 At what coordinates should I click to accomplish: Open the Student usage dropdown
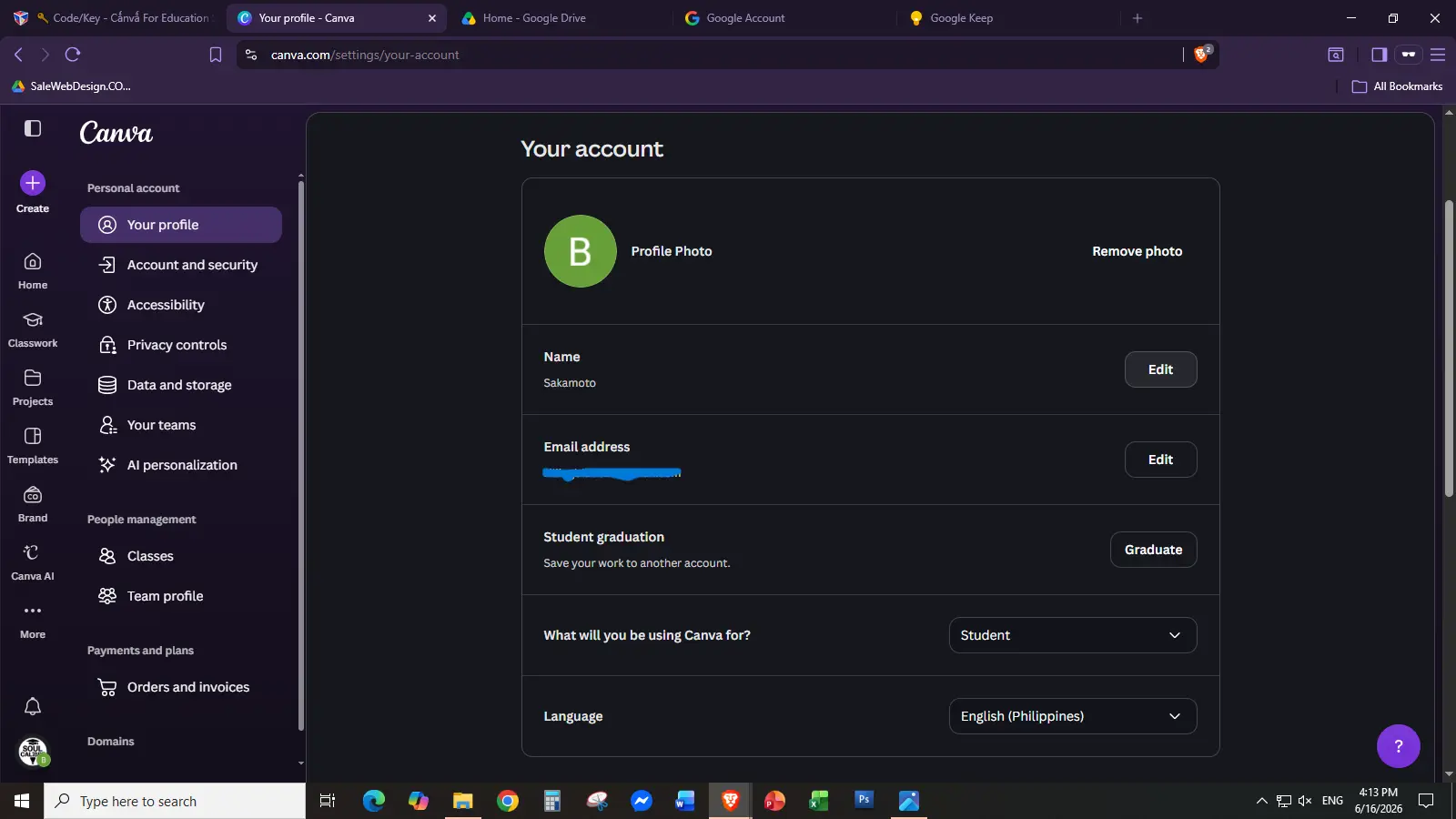coord(1072,635)
